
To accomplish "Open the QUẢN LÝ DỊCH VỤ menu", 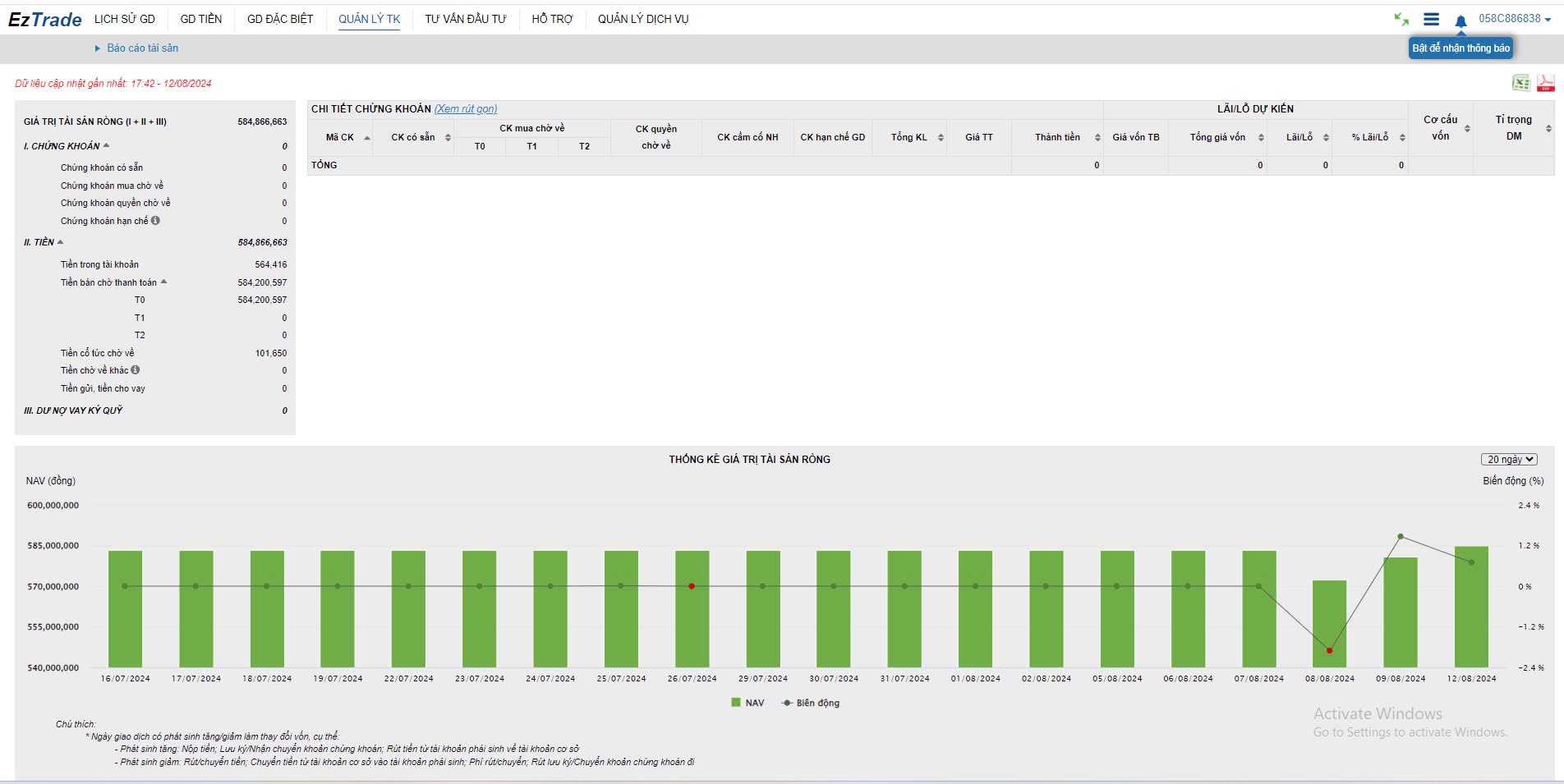I will pyautogui.click(x=643, y=19).
